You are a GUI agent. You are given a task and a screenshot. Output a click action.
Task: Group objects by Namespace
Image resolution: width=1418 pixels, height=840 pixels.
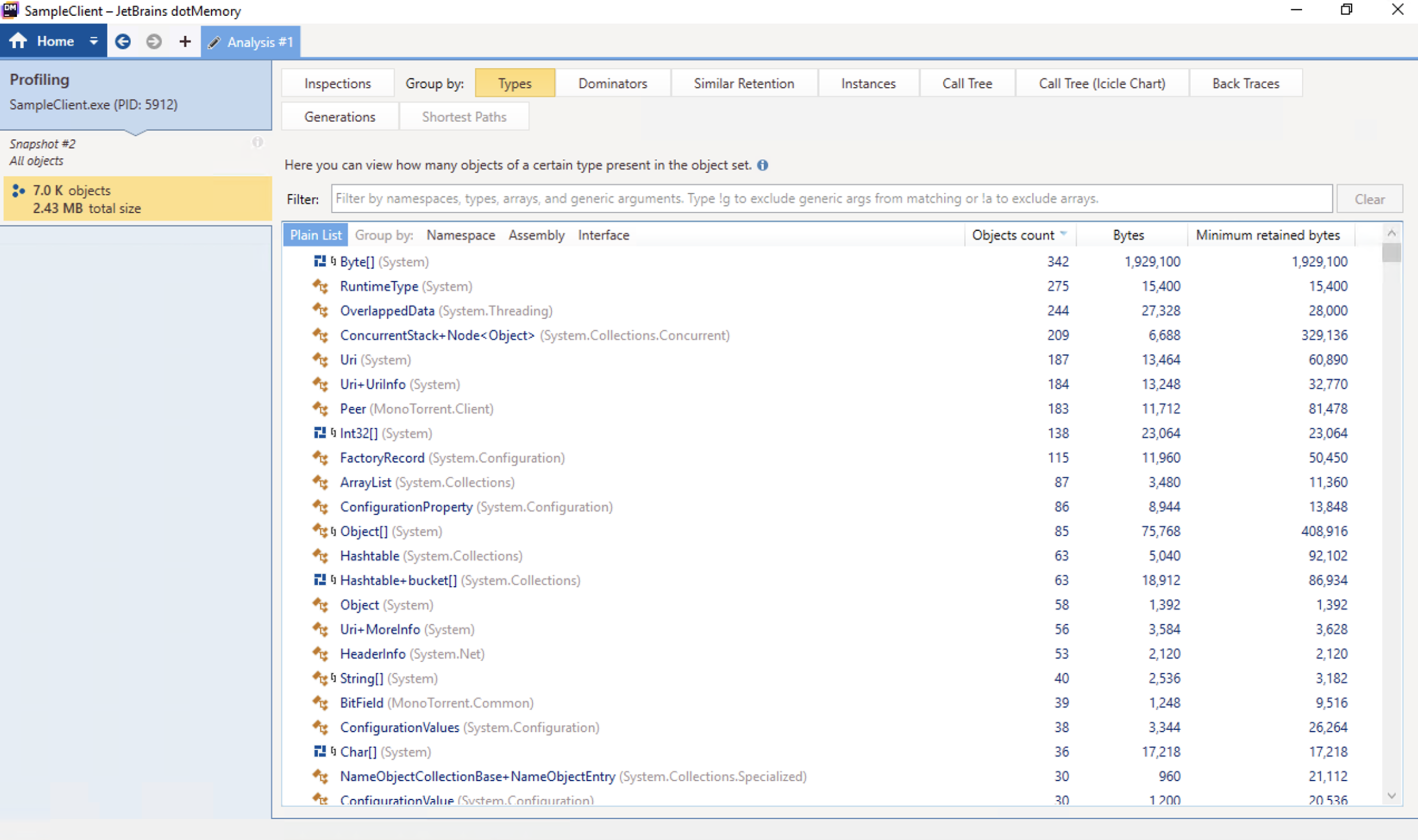point(460,235)
